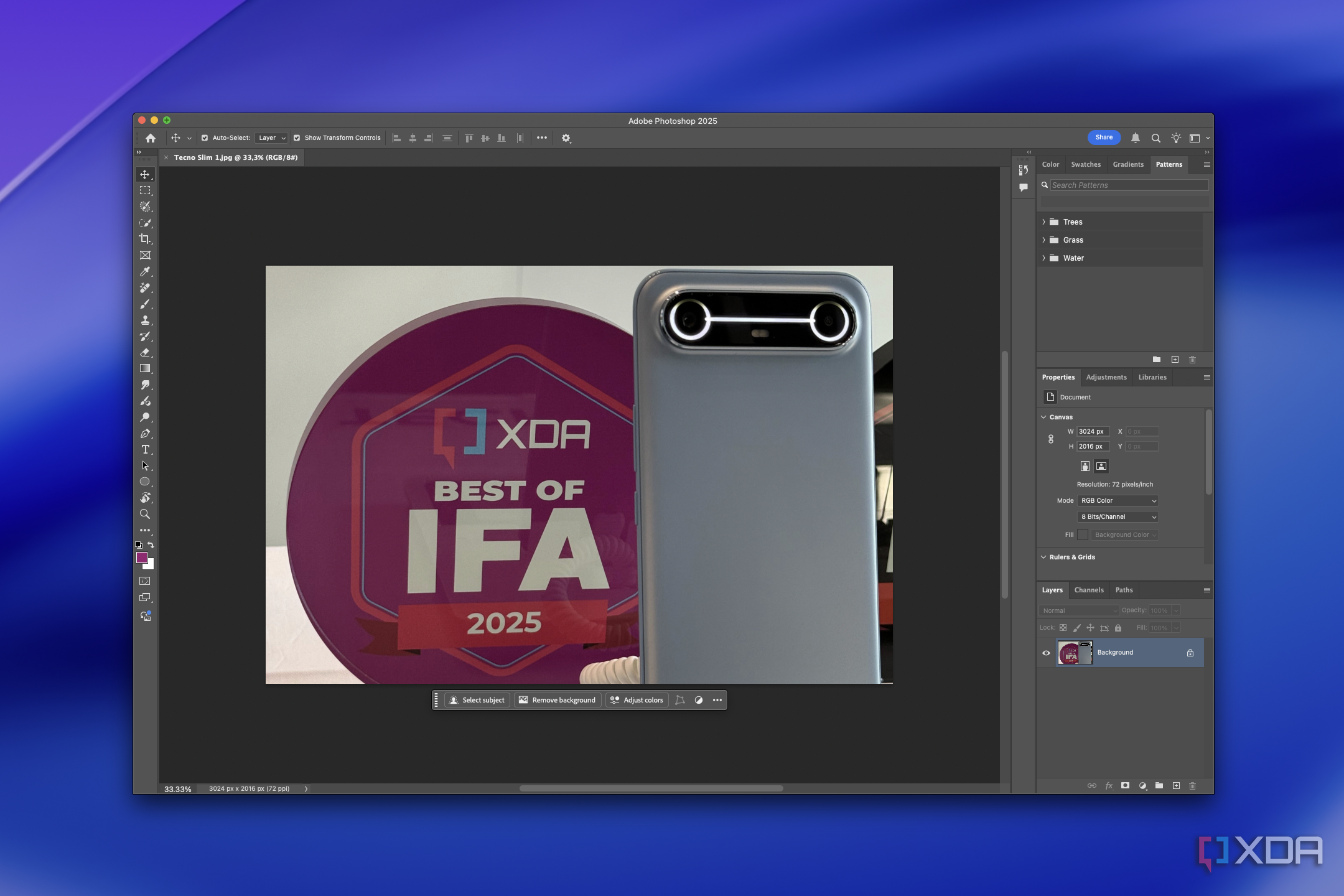Switch to the Swatches tab
This screenshot has height=896, width=1344.
tap(1086, 165)
